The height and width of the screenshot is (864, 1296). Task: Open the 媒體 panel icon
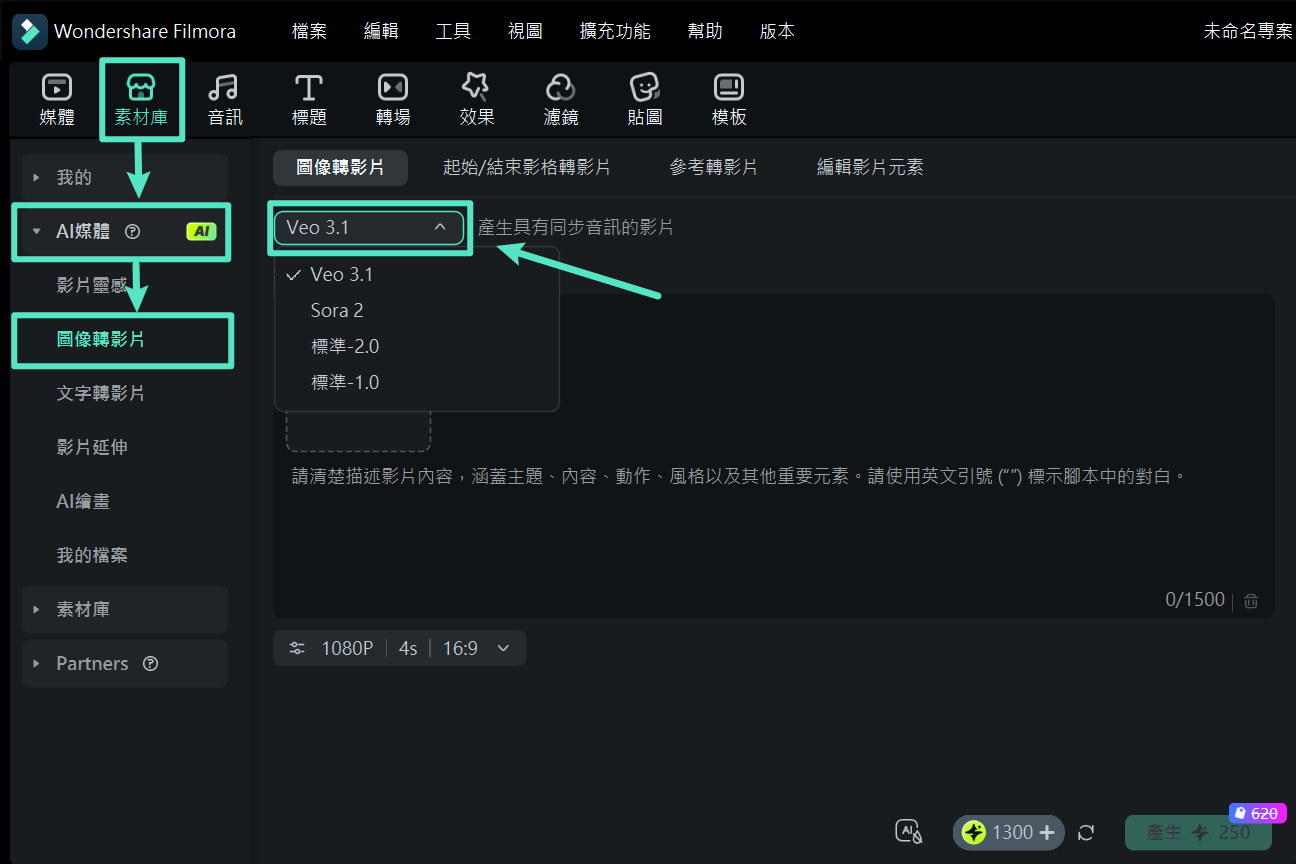coord(57,98)
